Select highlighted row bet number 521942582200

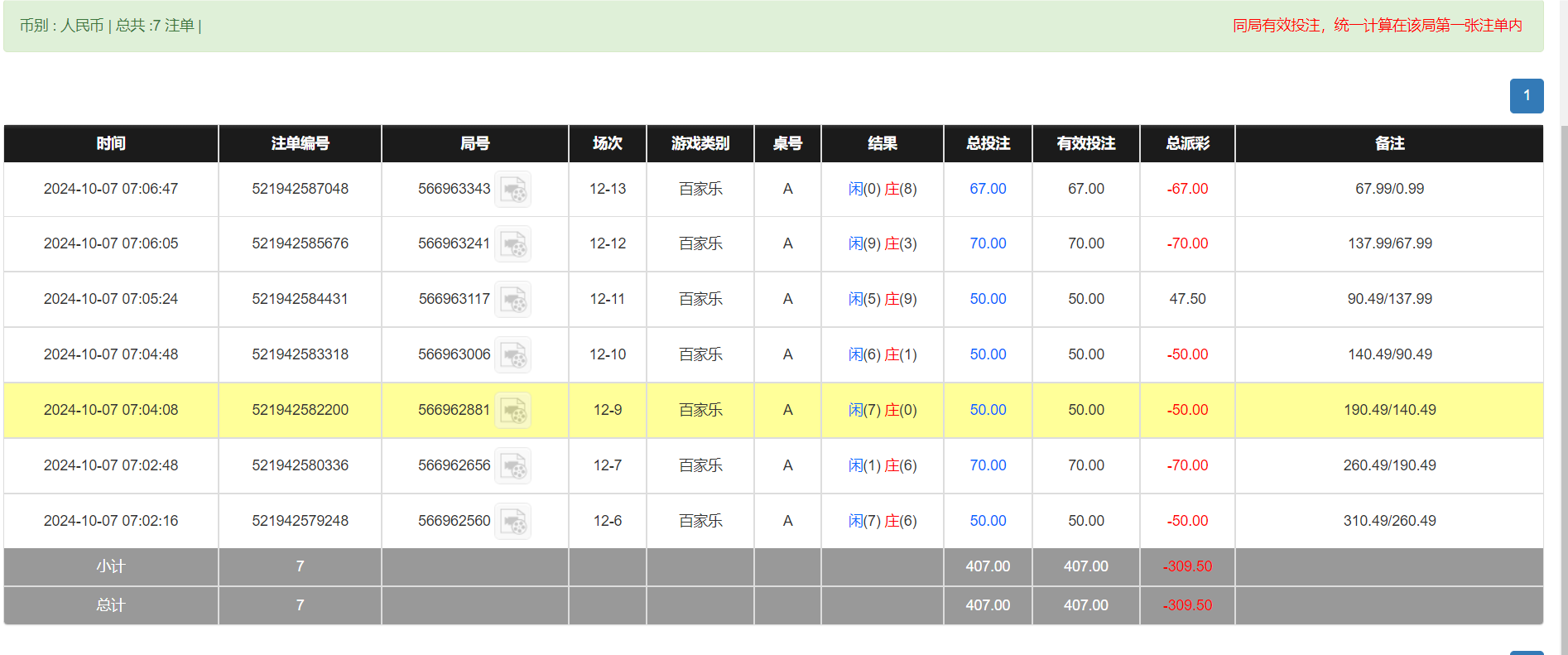pos(300,410)
